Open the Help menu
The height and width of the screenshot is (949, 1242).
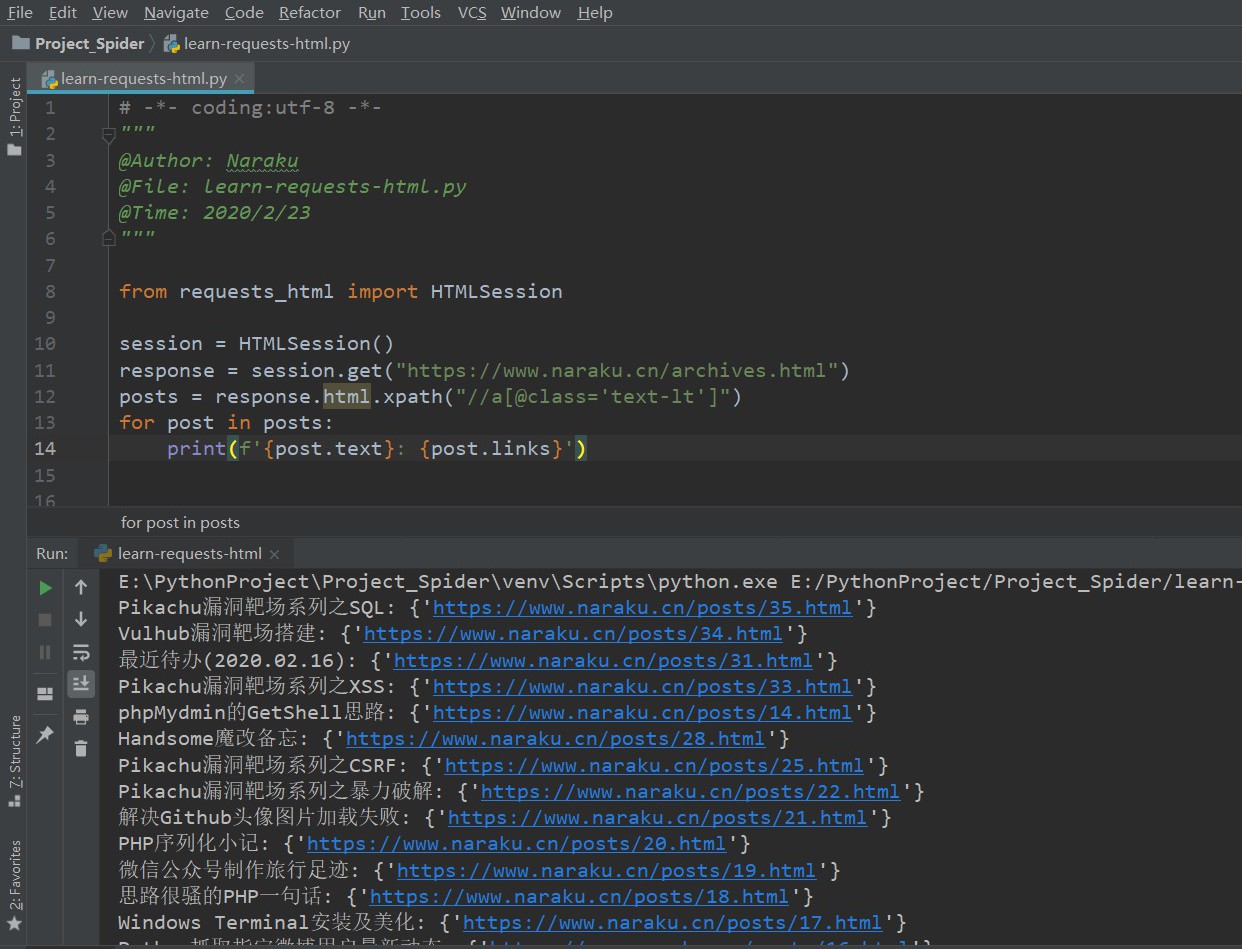coord(595,13)
